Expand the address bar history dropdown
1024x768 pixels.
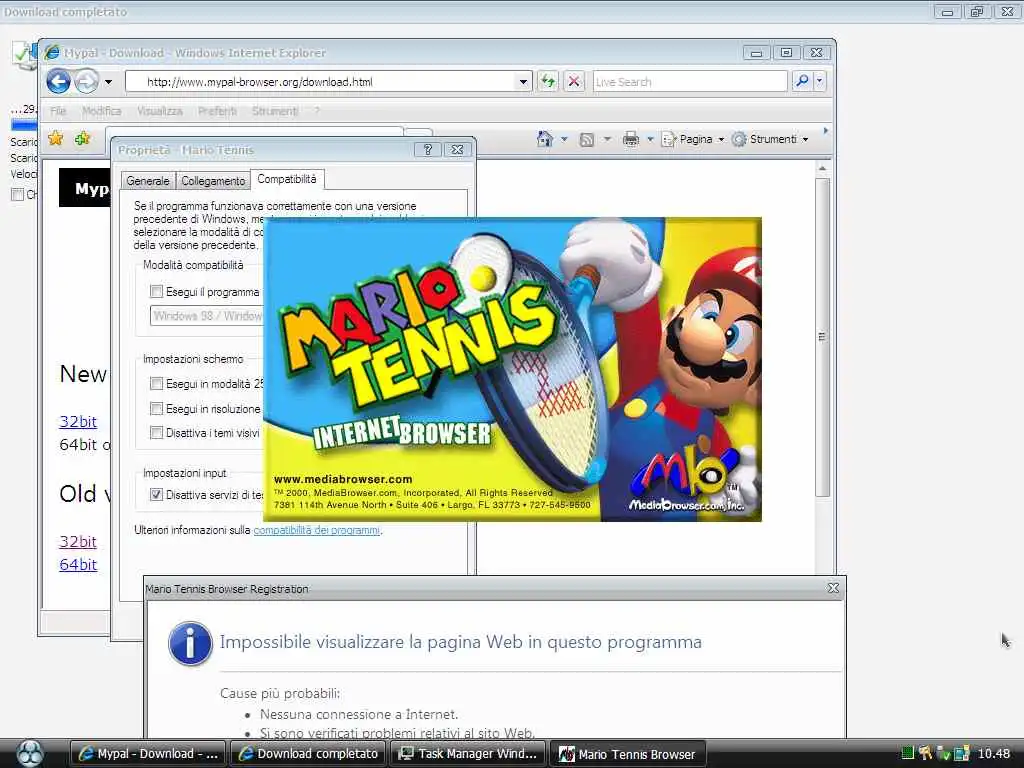pyautogui.click(x=523, y=82)
